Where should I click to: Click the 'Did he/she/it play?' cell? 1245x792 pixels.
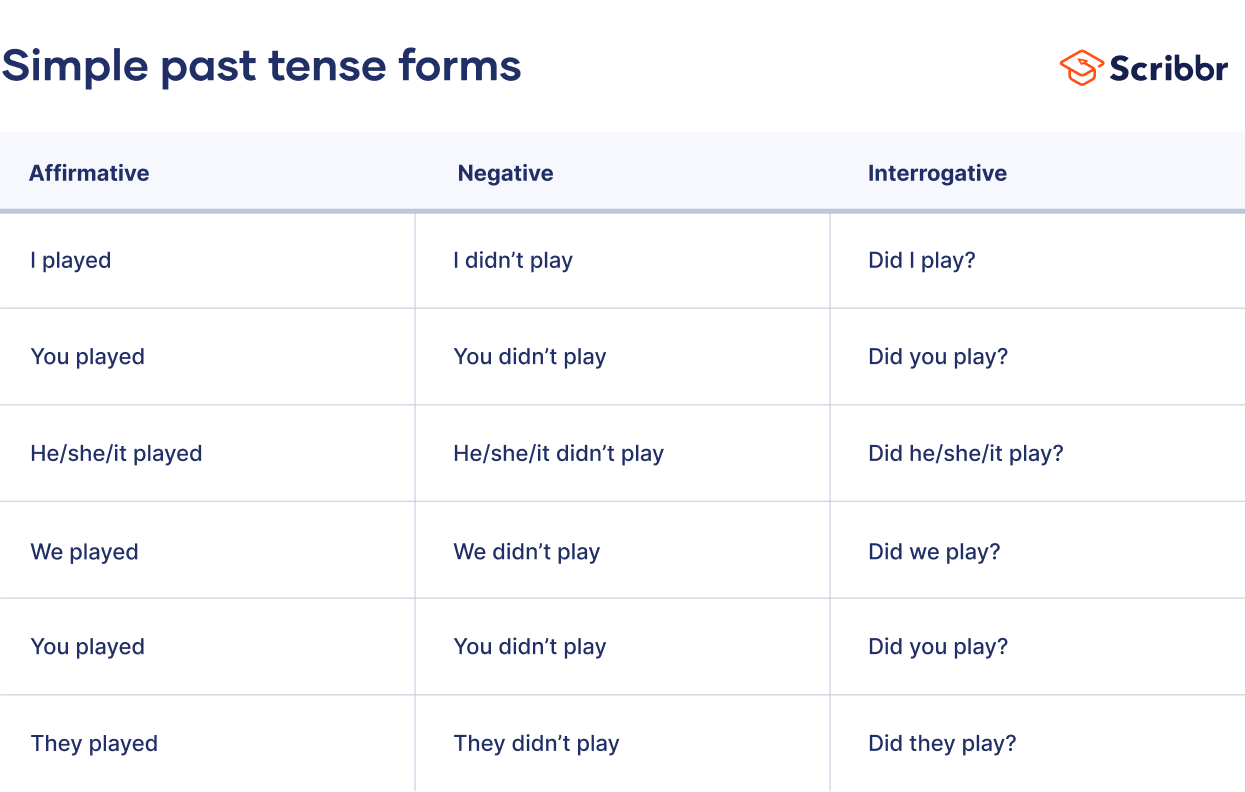pos(965,454)
